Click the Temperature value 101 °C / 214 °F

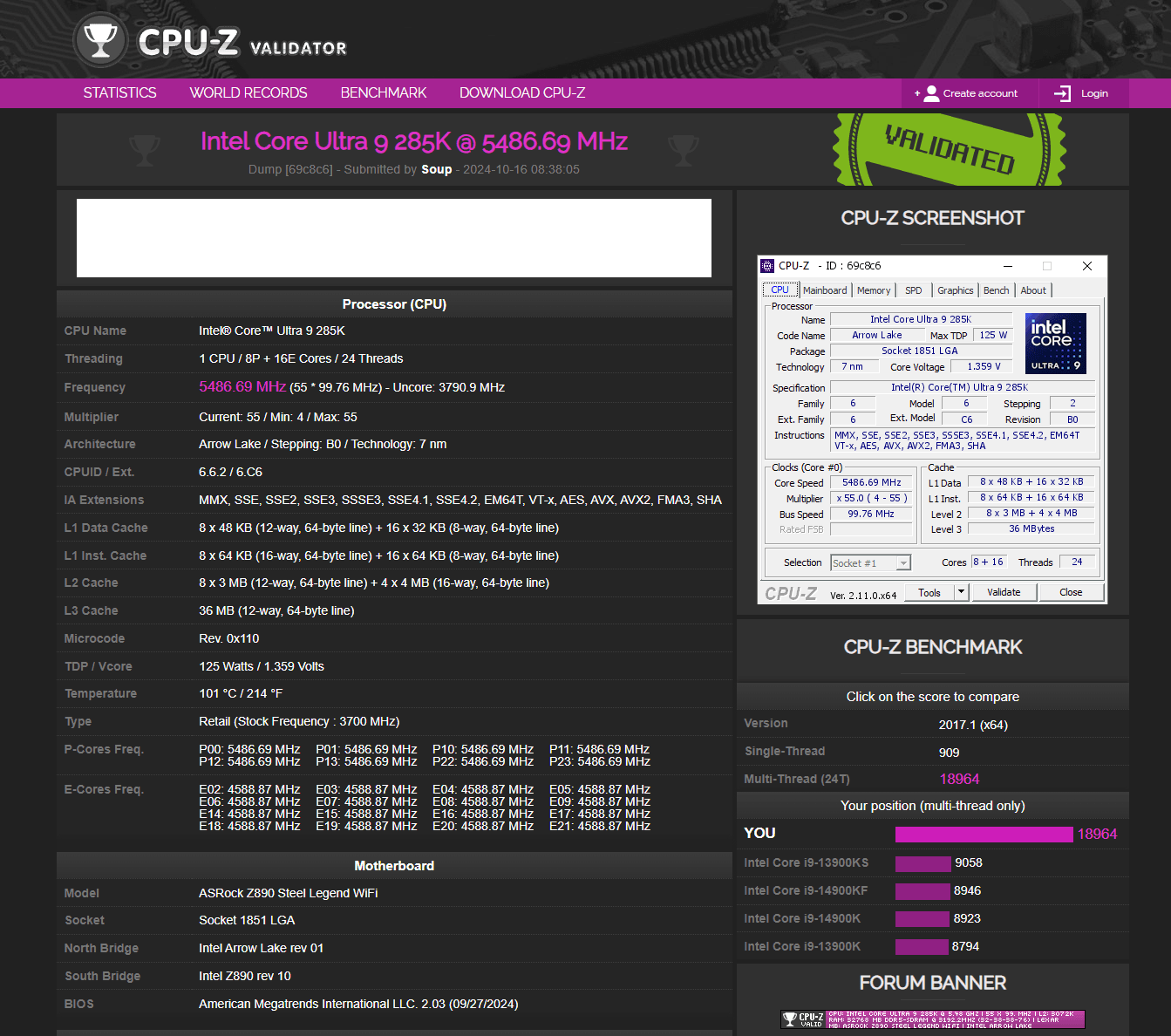[241, 693]
